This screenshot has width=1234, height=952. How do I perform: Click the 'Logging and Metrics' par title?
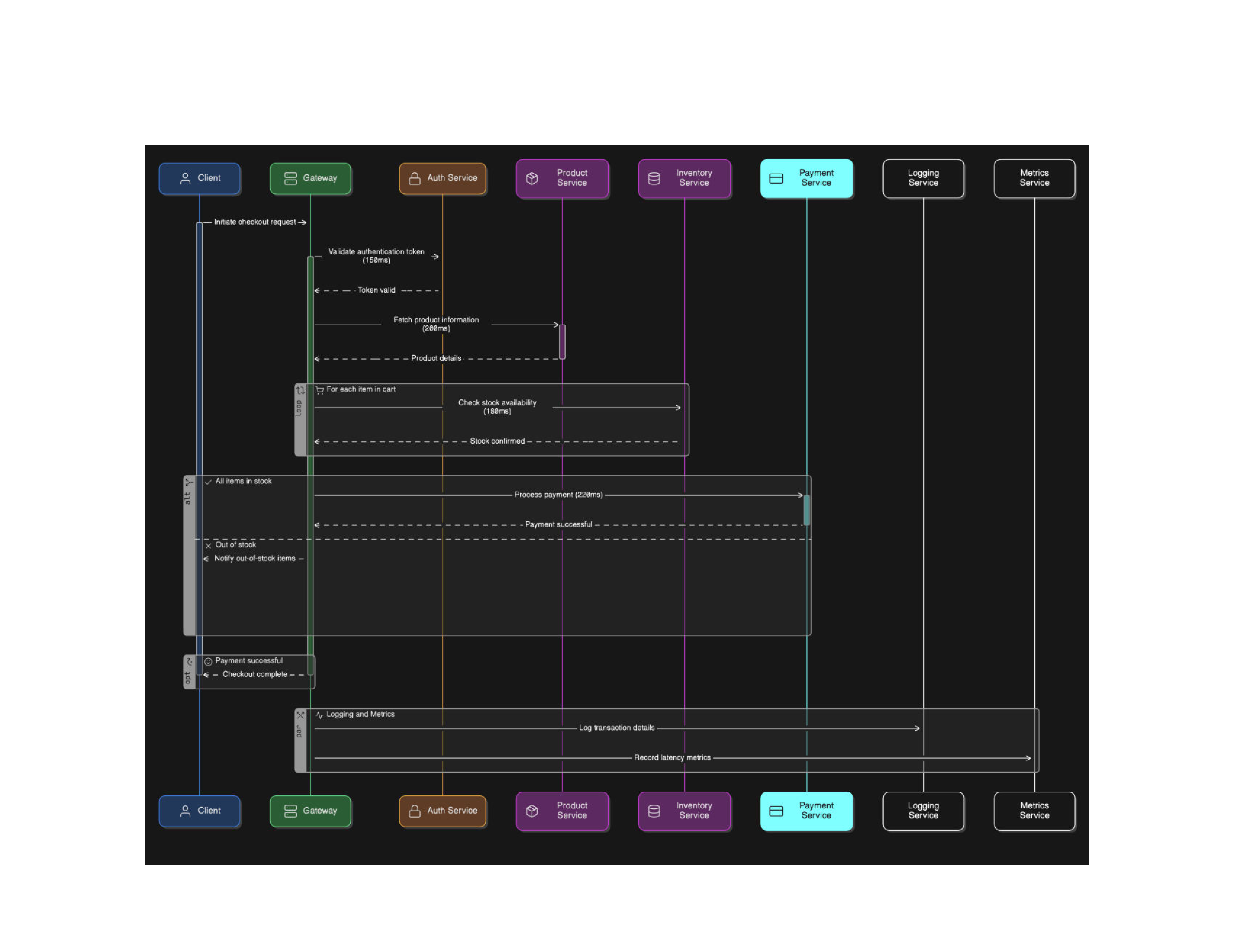point(361,714)
